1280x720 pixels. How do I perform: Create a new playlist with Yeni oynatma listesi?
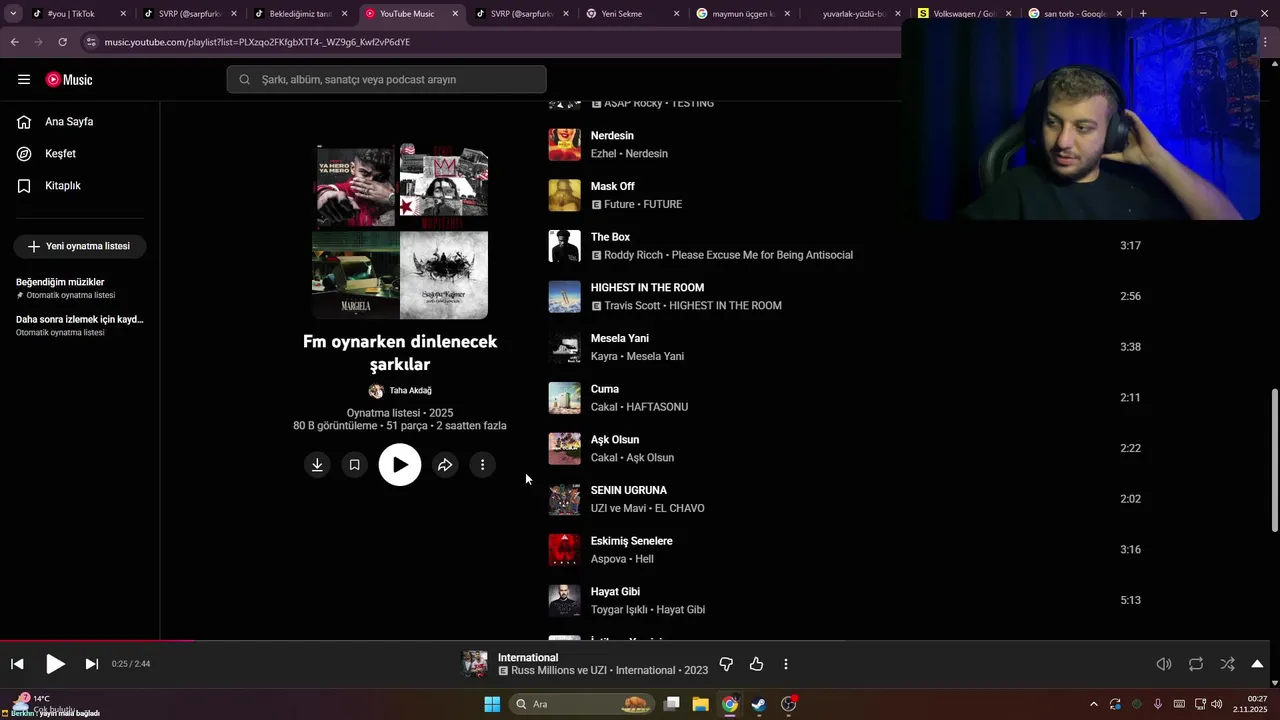[80, 246]
